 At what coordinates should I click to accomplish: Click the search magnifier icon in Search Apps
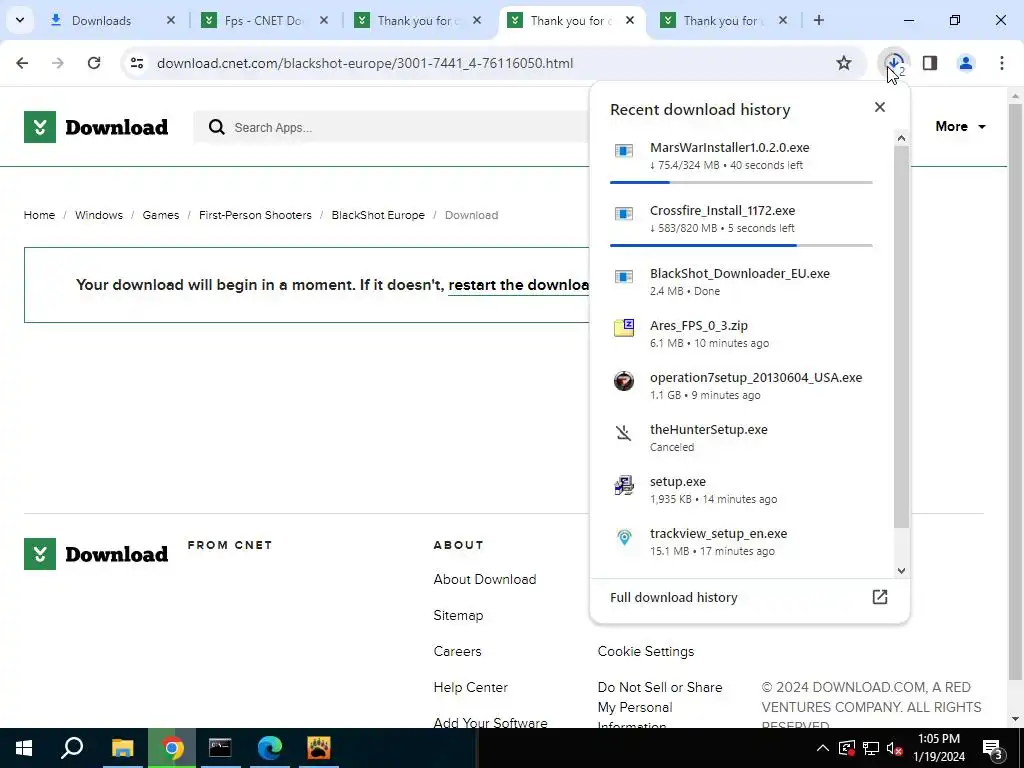(216, 127)
